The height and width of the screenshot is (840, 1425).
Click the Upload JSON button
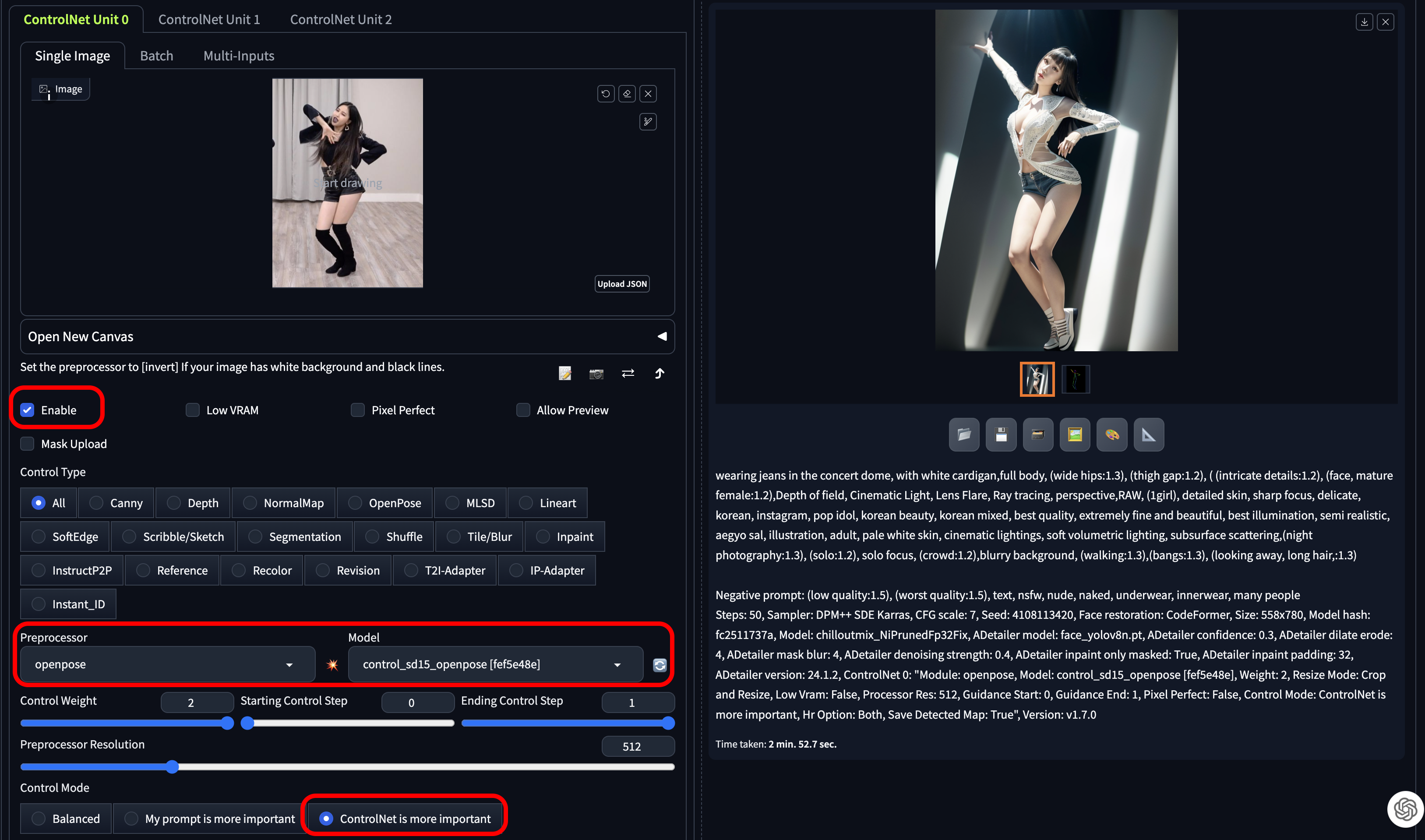[x=622, y=284]
